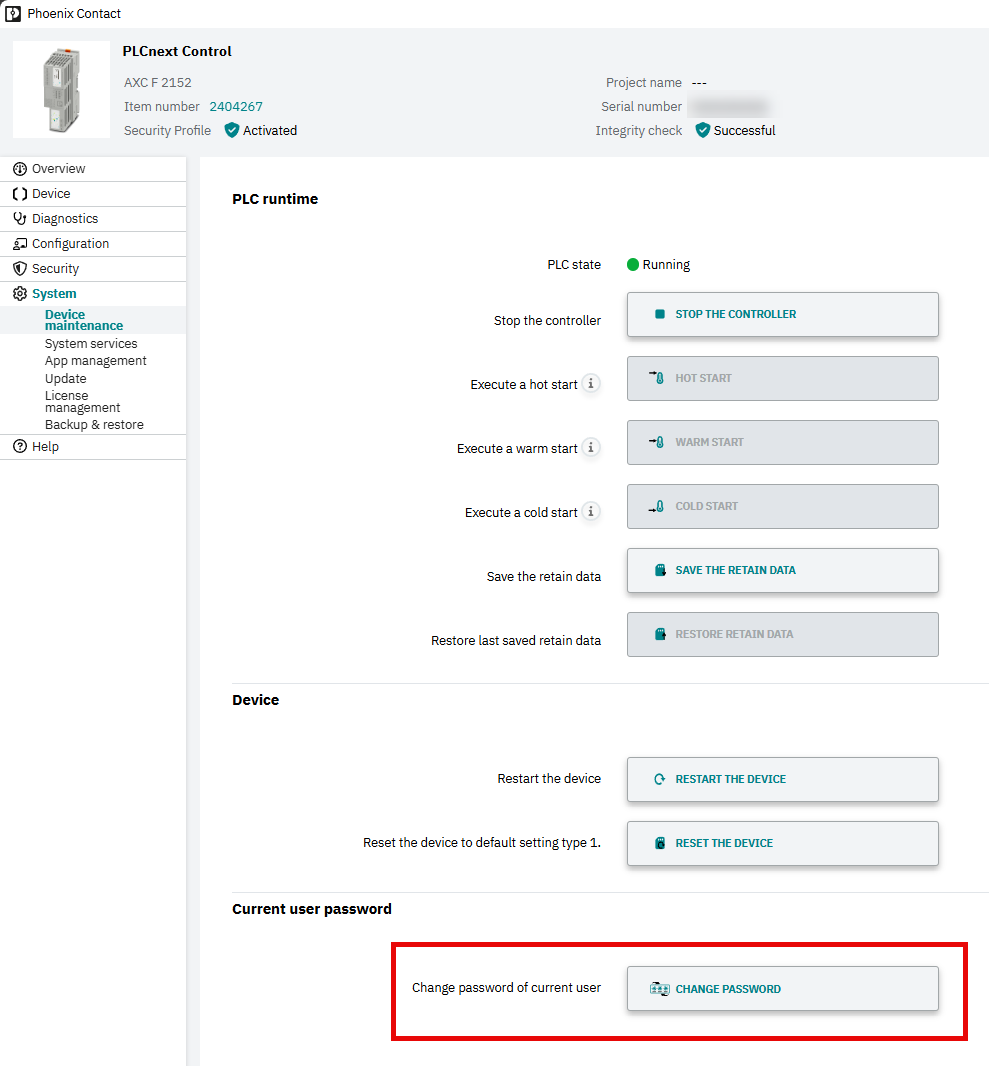989x1066 pixels.
Task: Click the Device braces icon
Action: (20, 194)
